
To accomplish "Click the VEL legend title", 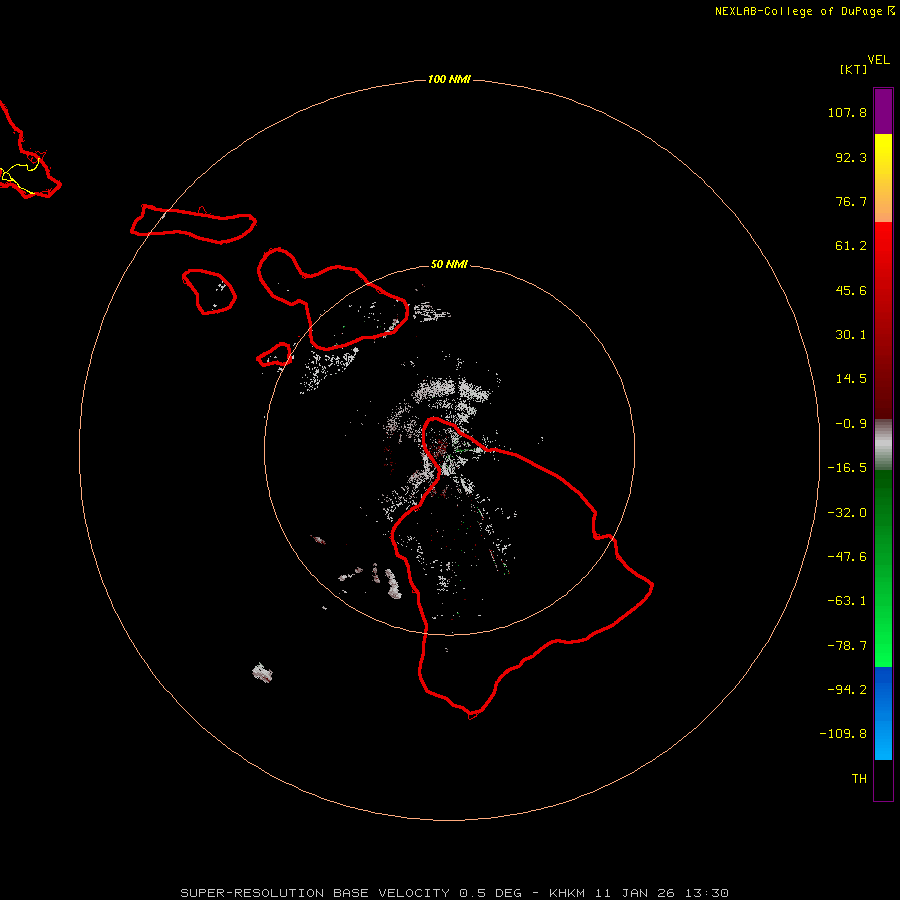I will [x=879, y=60].
